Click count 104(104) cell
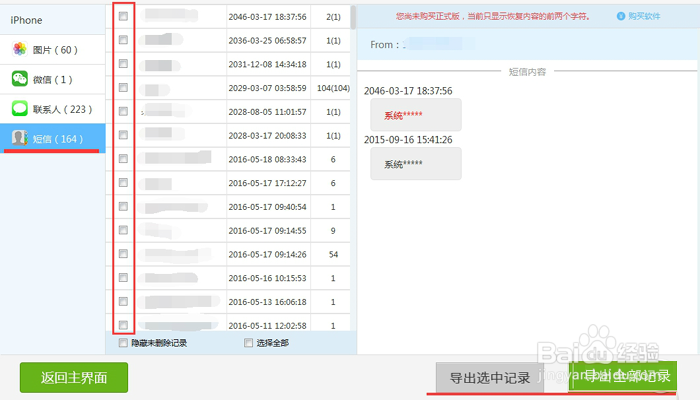Image resolution: width=700 pixels, height=400 pixels. pos(333,88)
